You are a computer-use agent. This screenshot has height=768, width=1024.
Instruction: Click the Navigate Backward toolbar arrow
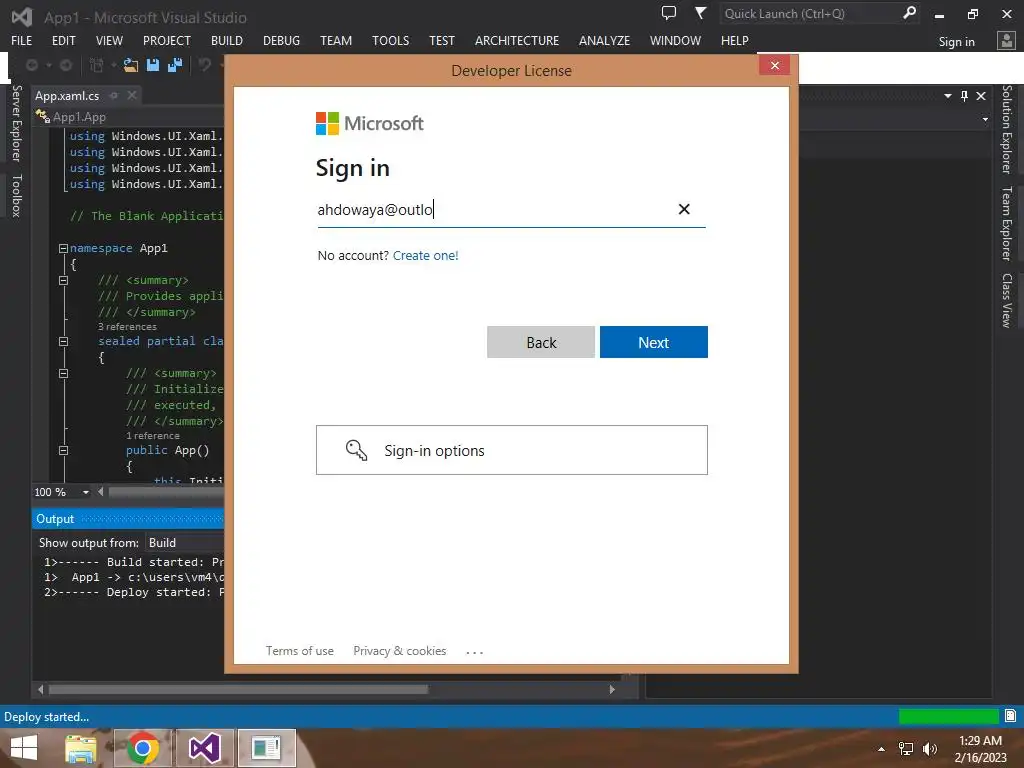click(x=31, y=65)
